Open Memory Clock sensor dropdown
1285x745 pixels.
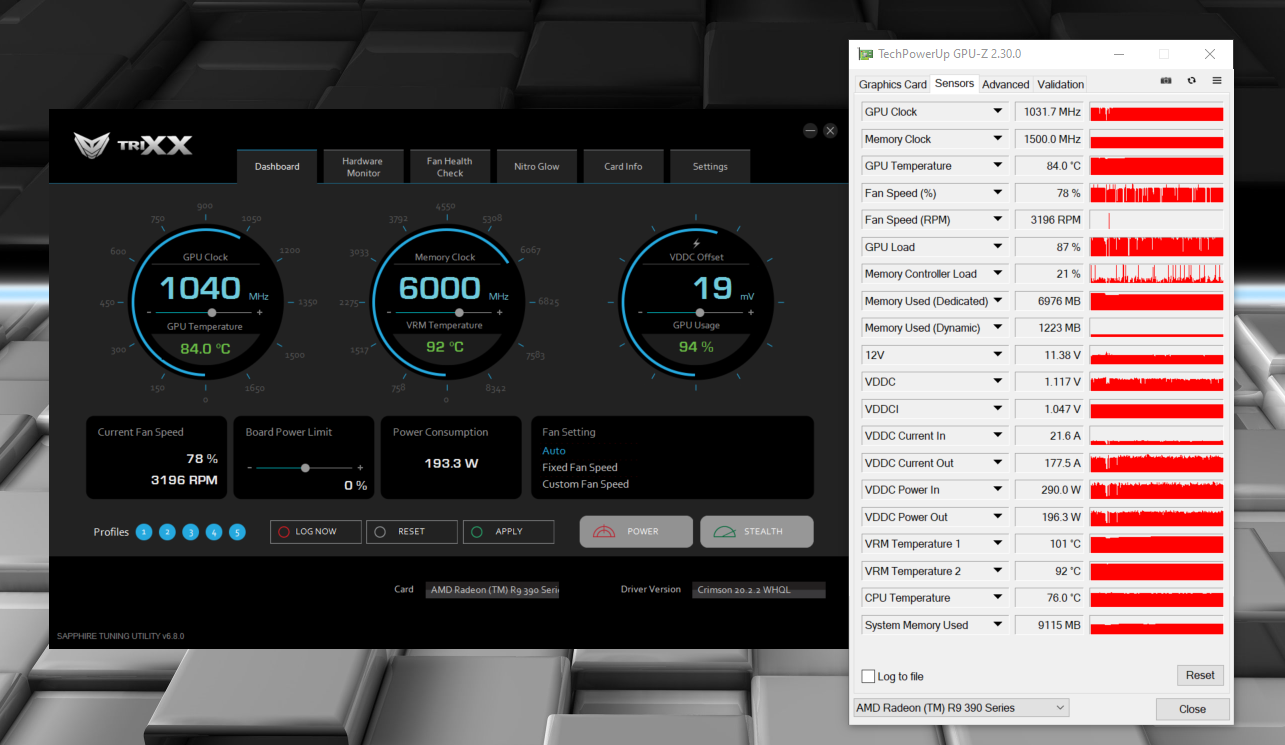coord(998,139)
